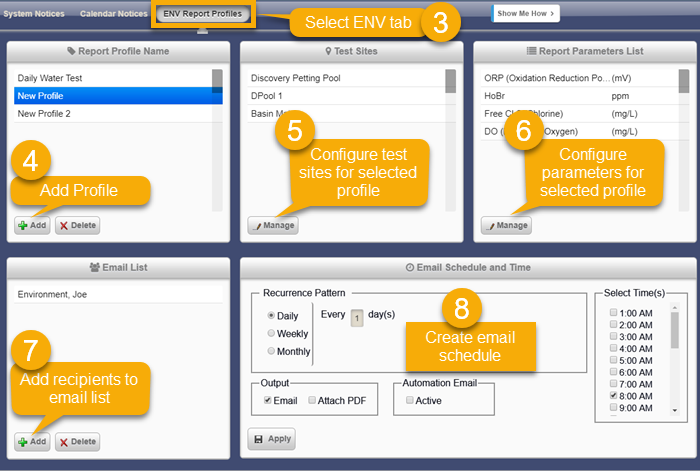Choose the Daily recurrence pattern
This screenshot has width=700, height=471.
point(271,315)
